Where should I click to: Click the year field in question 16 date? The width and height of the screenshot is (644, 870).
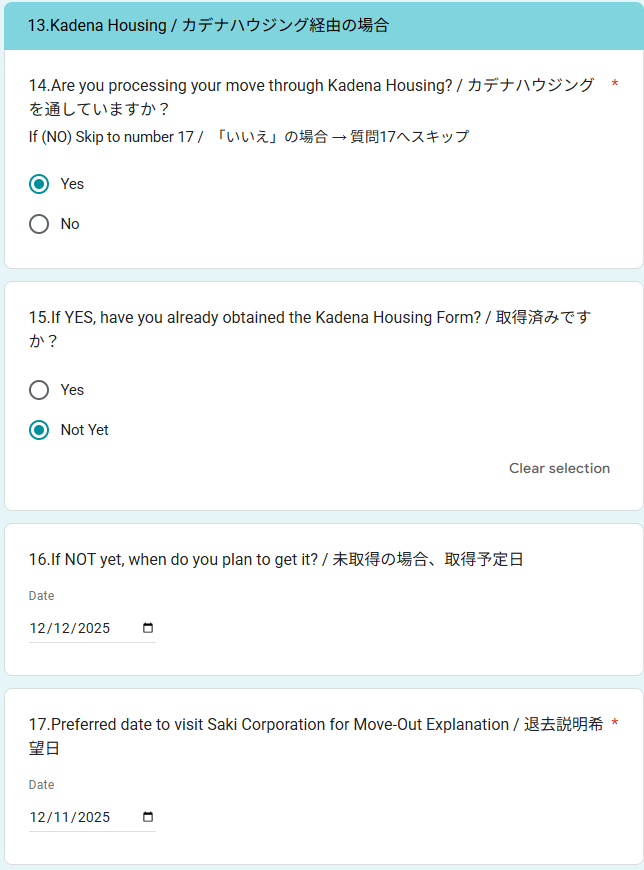[94, 628]
